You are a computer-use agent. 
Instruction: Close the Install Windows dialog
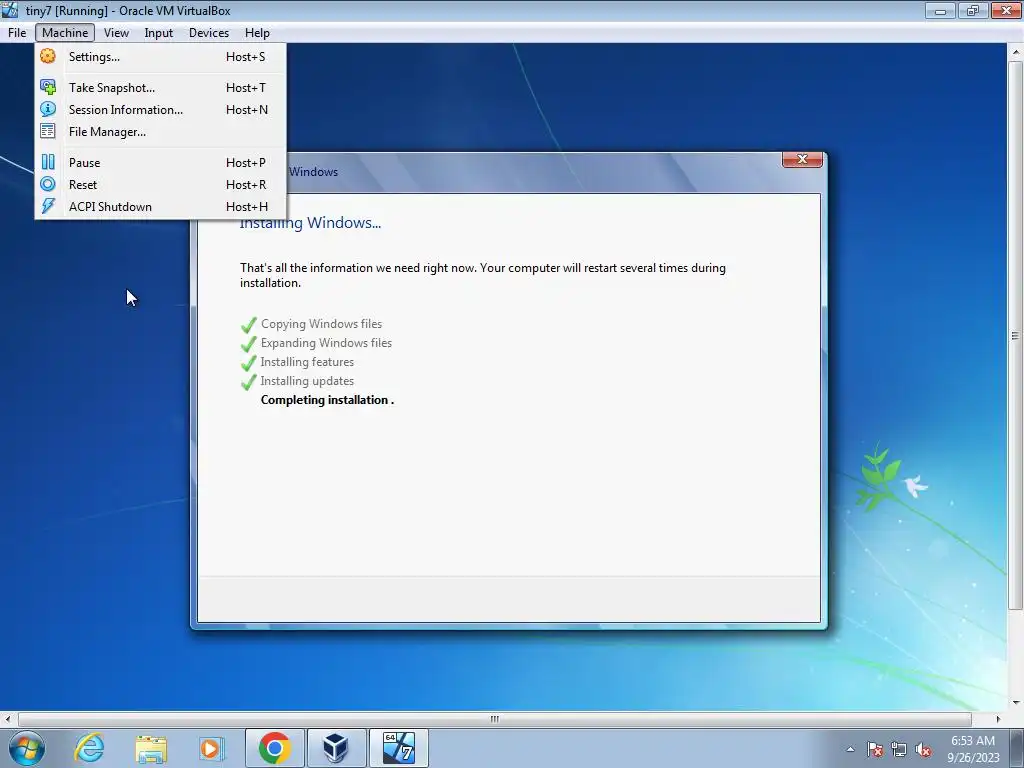click(802, 159)
